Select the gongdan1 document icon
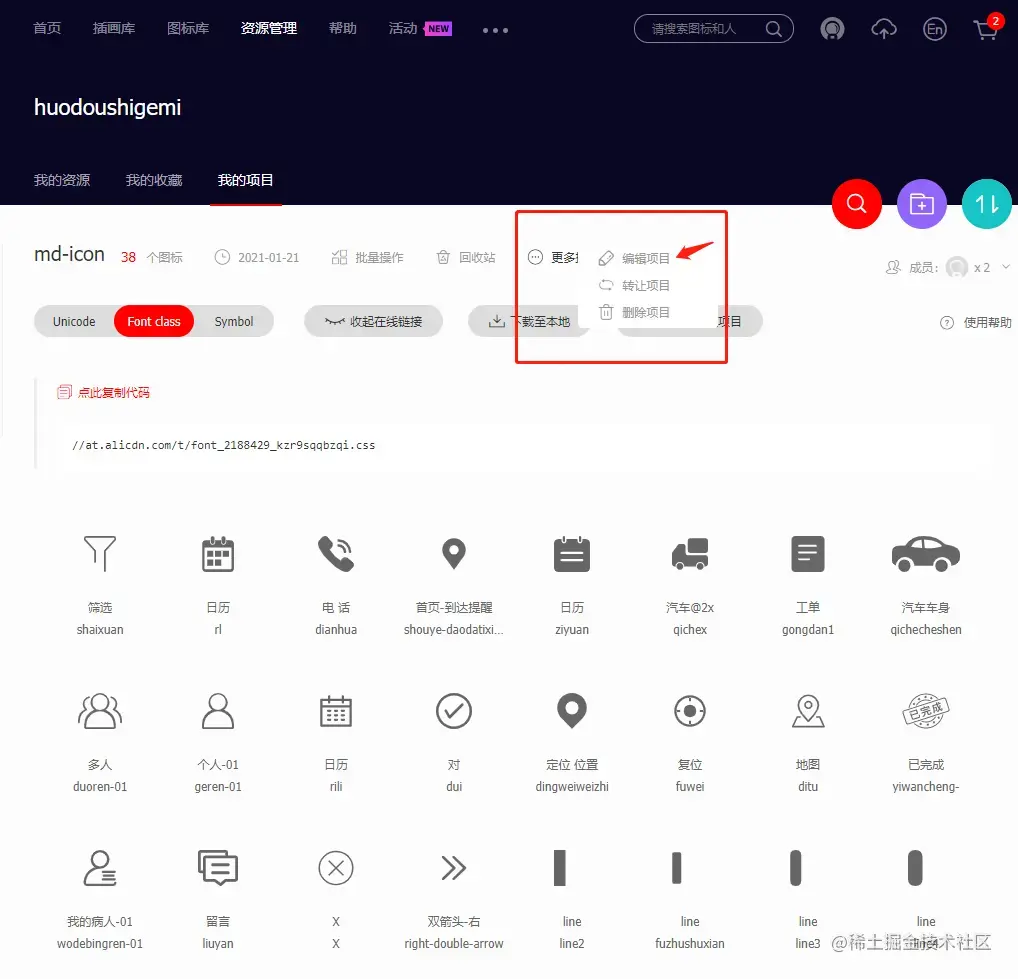This screenshot has width=1018, height=979. click(x=808, y=554)
